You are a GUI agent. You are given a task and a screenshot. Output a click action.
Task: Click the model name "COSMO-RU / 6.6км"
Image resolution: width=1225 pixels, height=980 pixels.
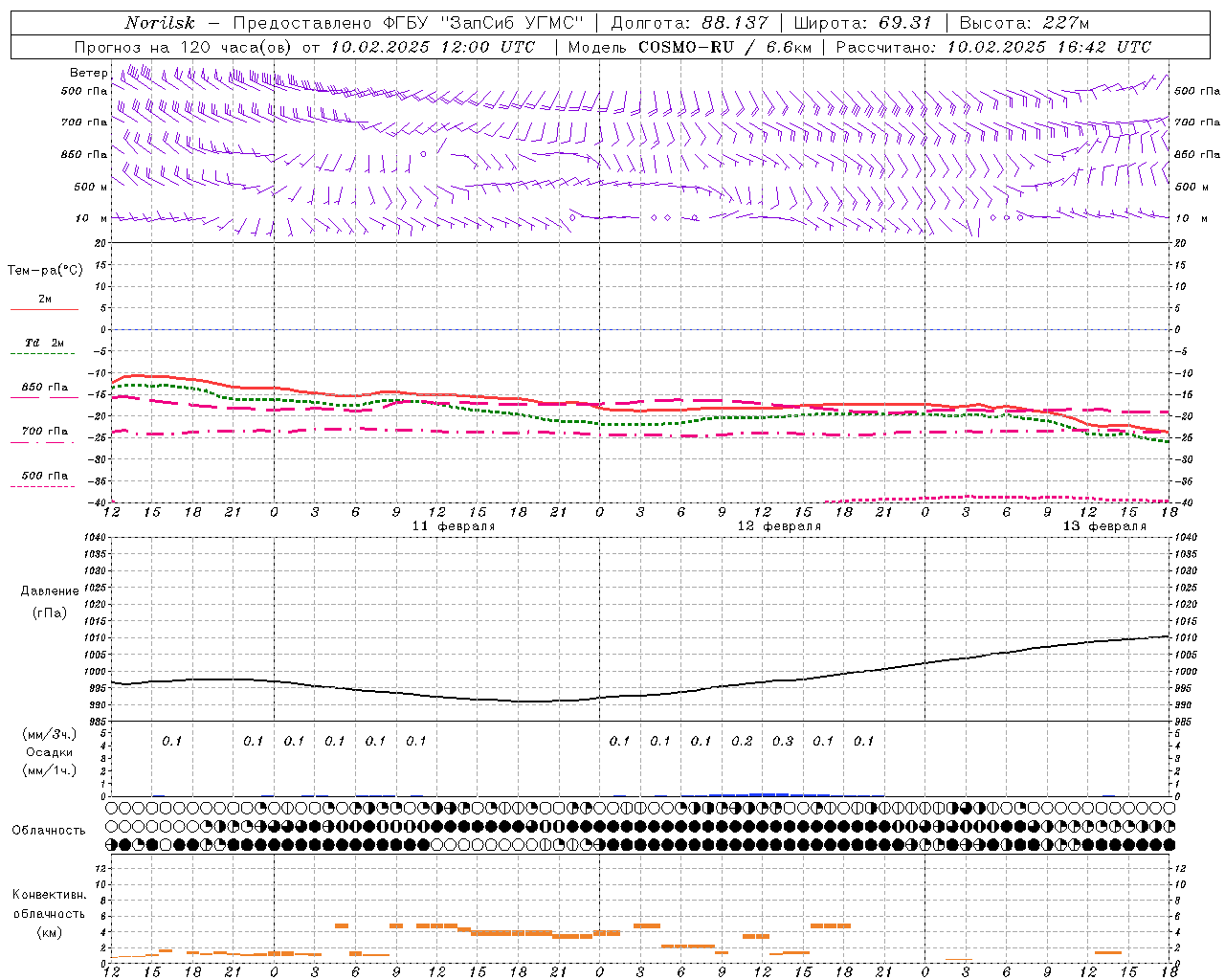click(724, 47)
